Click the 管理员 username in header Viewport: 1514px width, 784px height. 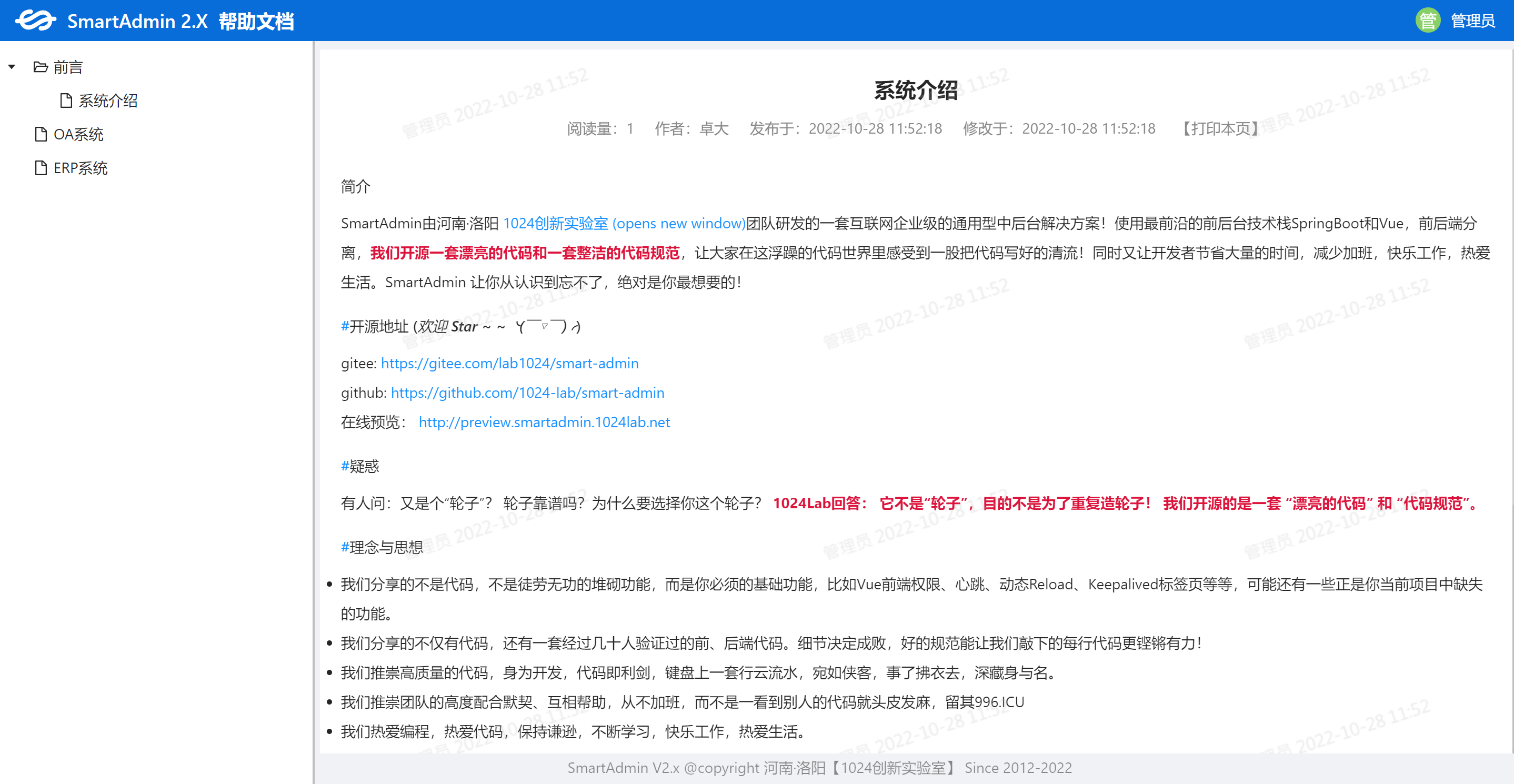1472,21
